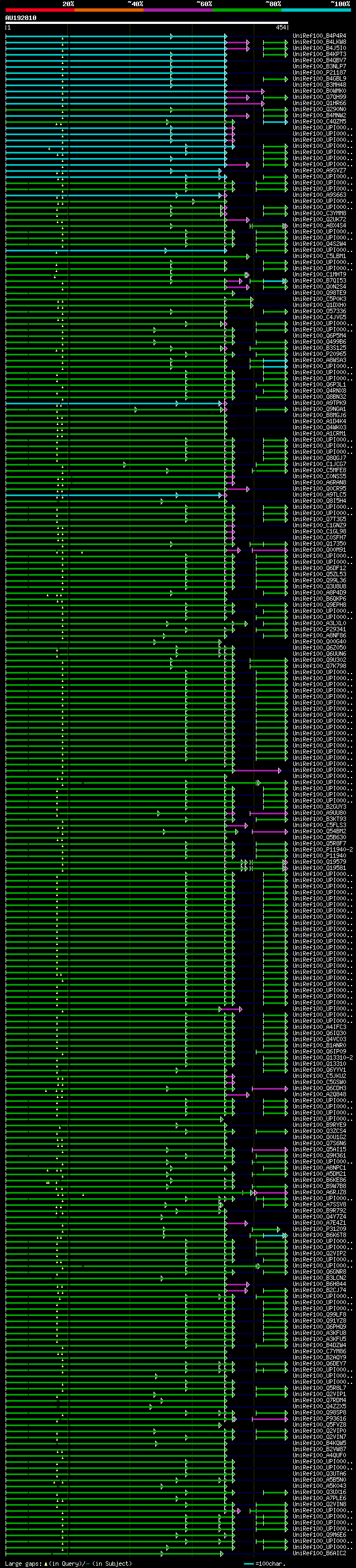Image resolution: width=356 pixels, height=1568 pixels.
Task: Open hit UniRef100_C1JCG7
Action: click(x=319, y=464)
